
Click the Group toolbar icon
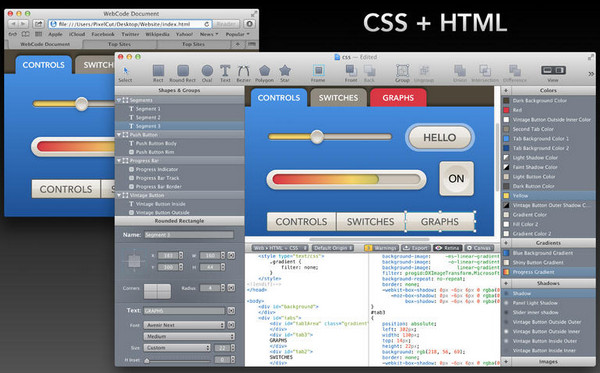(x=402, y=70)
